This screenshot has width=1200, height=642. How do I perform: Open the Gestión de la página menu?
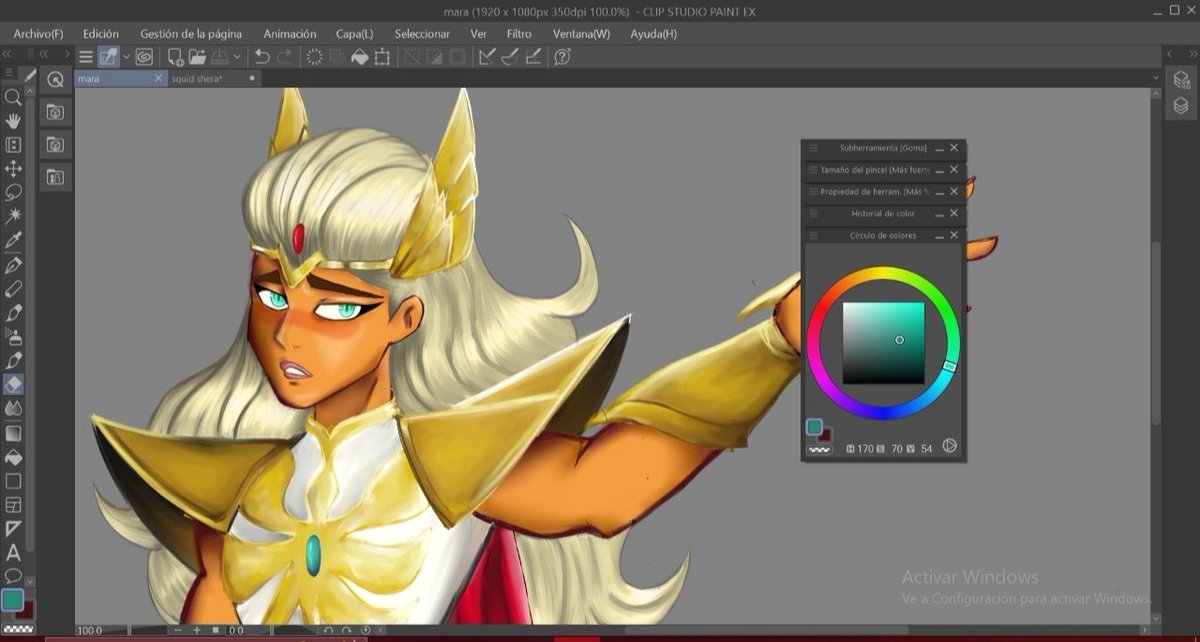pos(191,33)
